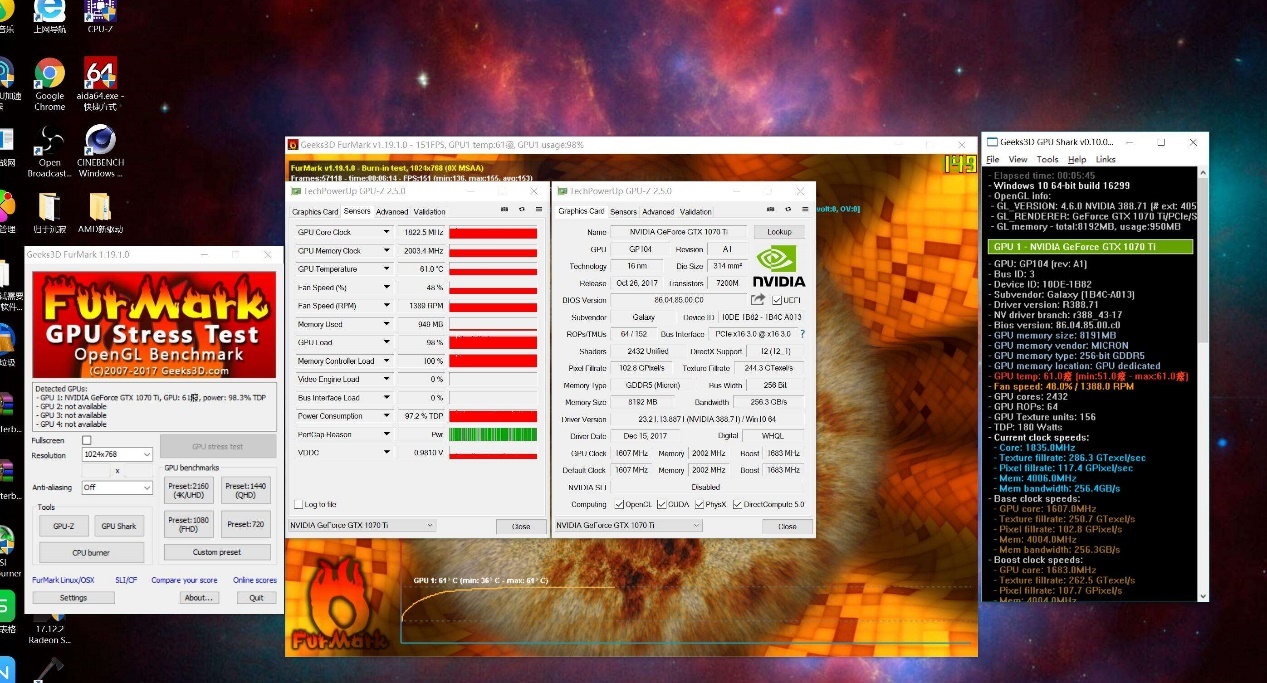The width and height of the screenshot is (1267, 683).
Task: Click the NVIDIA logo in GPU-Z
Action: [779, 265]
